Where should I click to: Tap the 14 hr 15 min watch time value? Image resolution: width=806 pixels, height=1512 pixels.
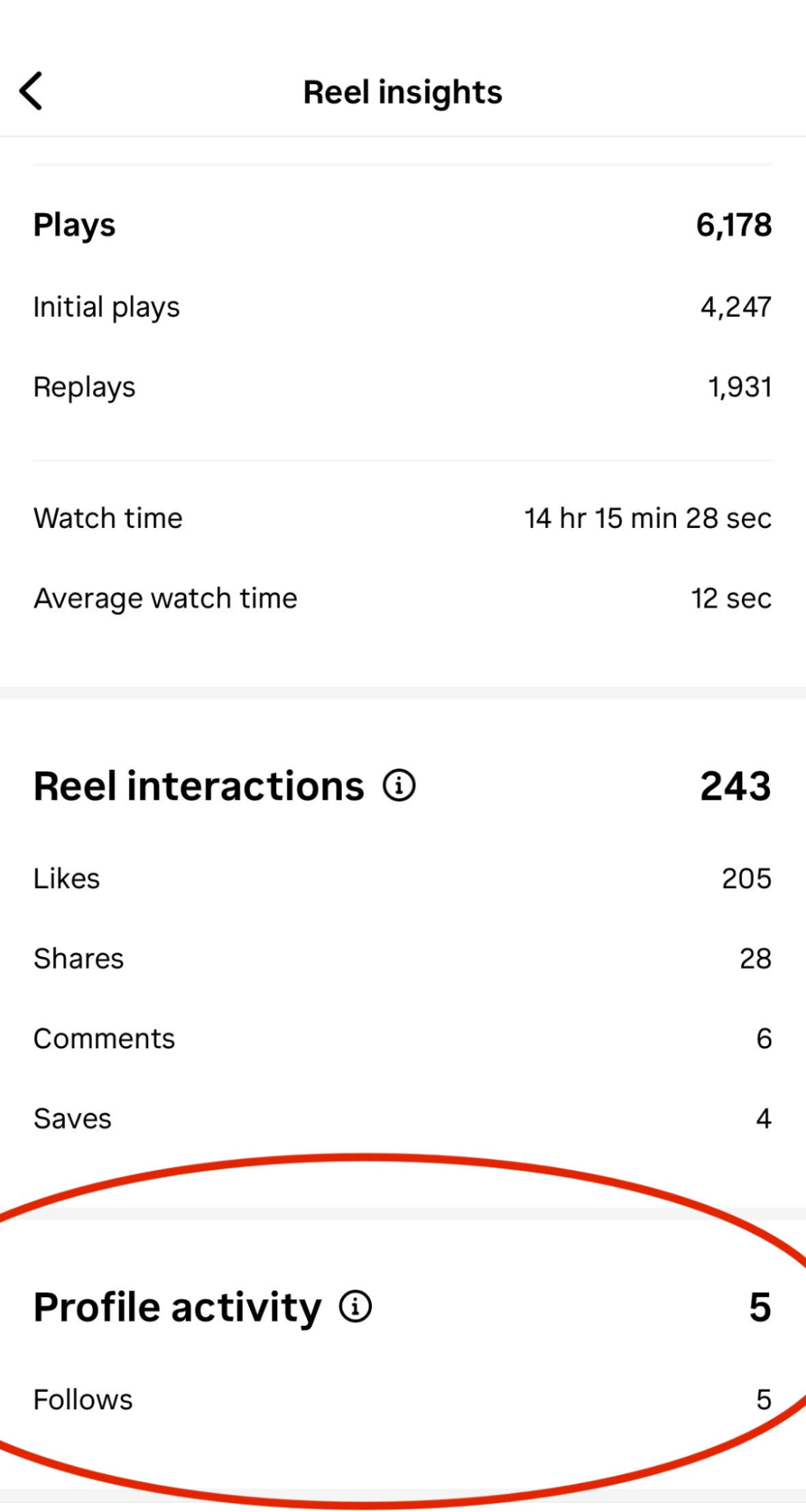point(648,518)
